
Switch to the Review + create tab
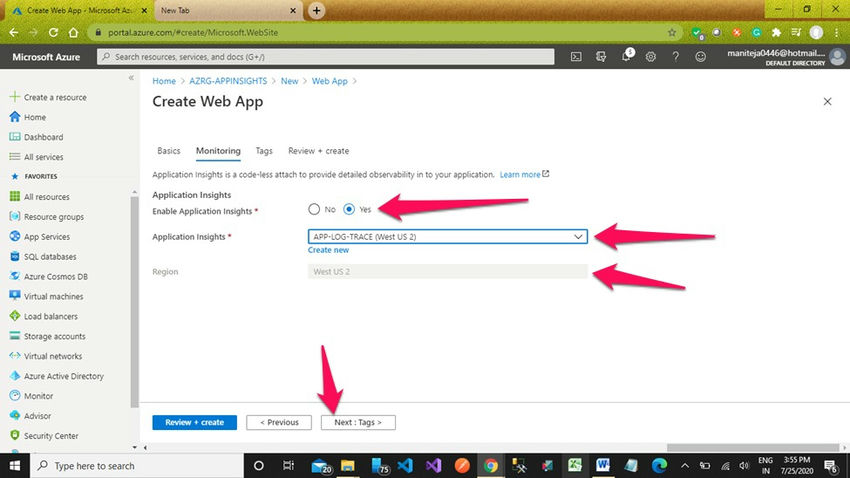318,151
